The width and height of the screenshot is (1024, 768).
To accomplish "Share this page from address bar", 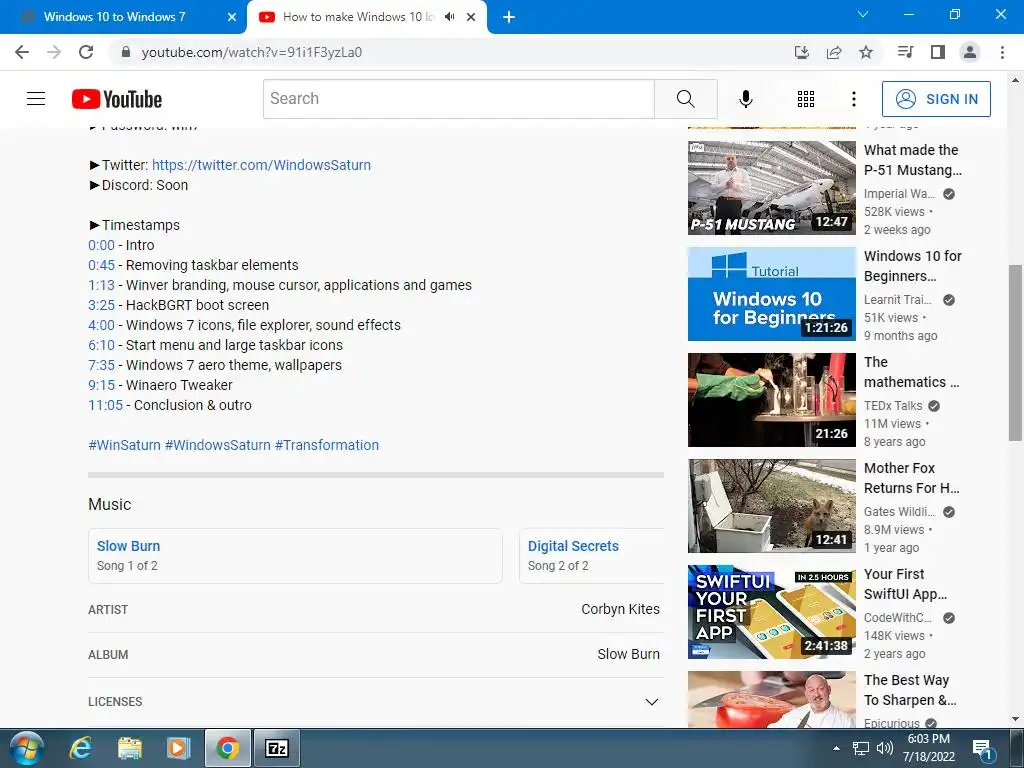I will click(834, 52).
